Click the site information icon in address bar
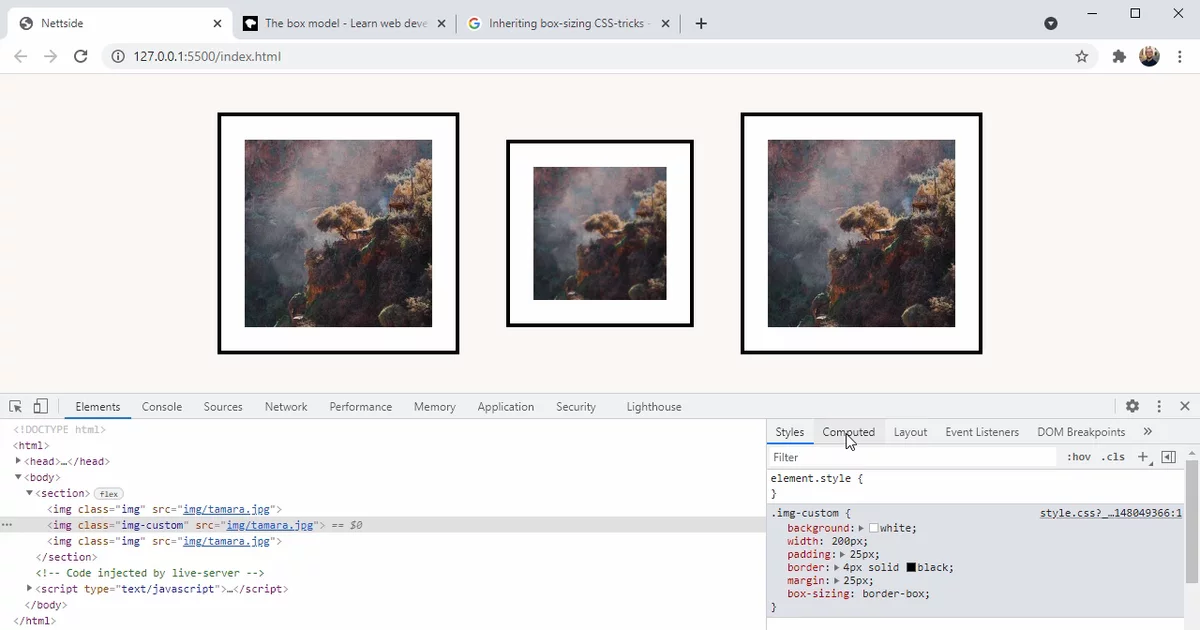Image resolution: width=1200 pixels, height=630 pixels. (x=117, y=56)
